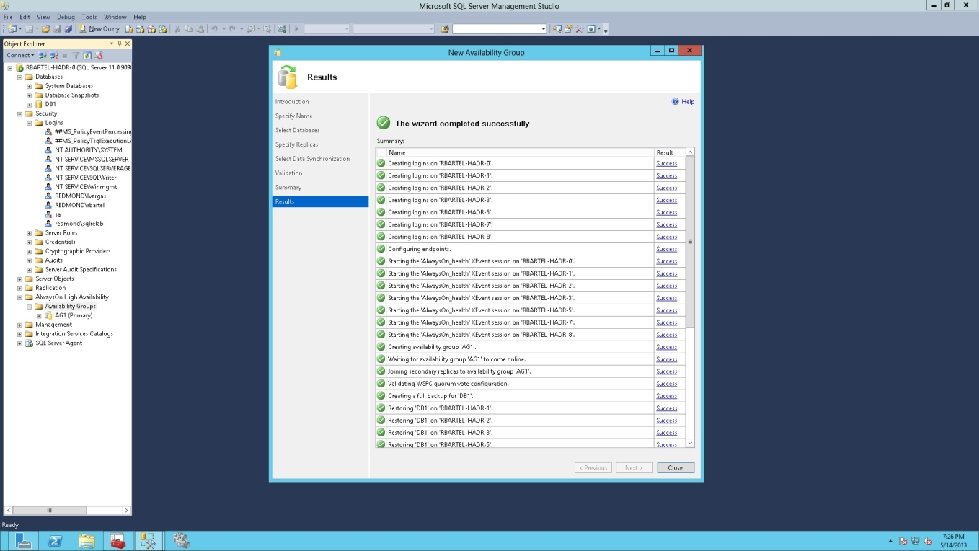The width and height of the screenshot is (979, 551).
Task: Click Success link for Creating availability group 'AG1'
Action: [667, 347]
